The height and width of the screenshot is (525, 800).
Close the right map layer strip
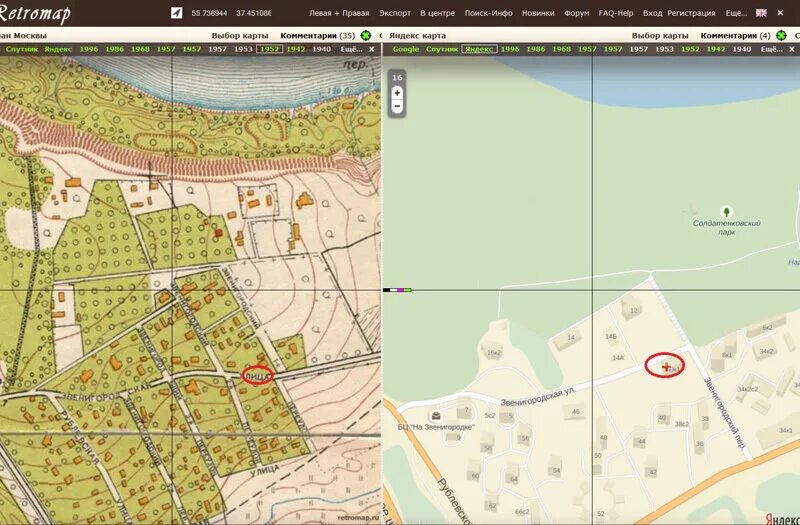coord(792,49)
